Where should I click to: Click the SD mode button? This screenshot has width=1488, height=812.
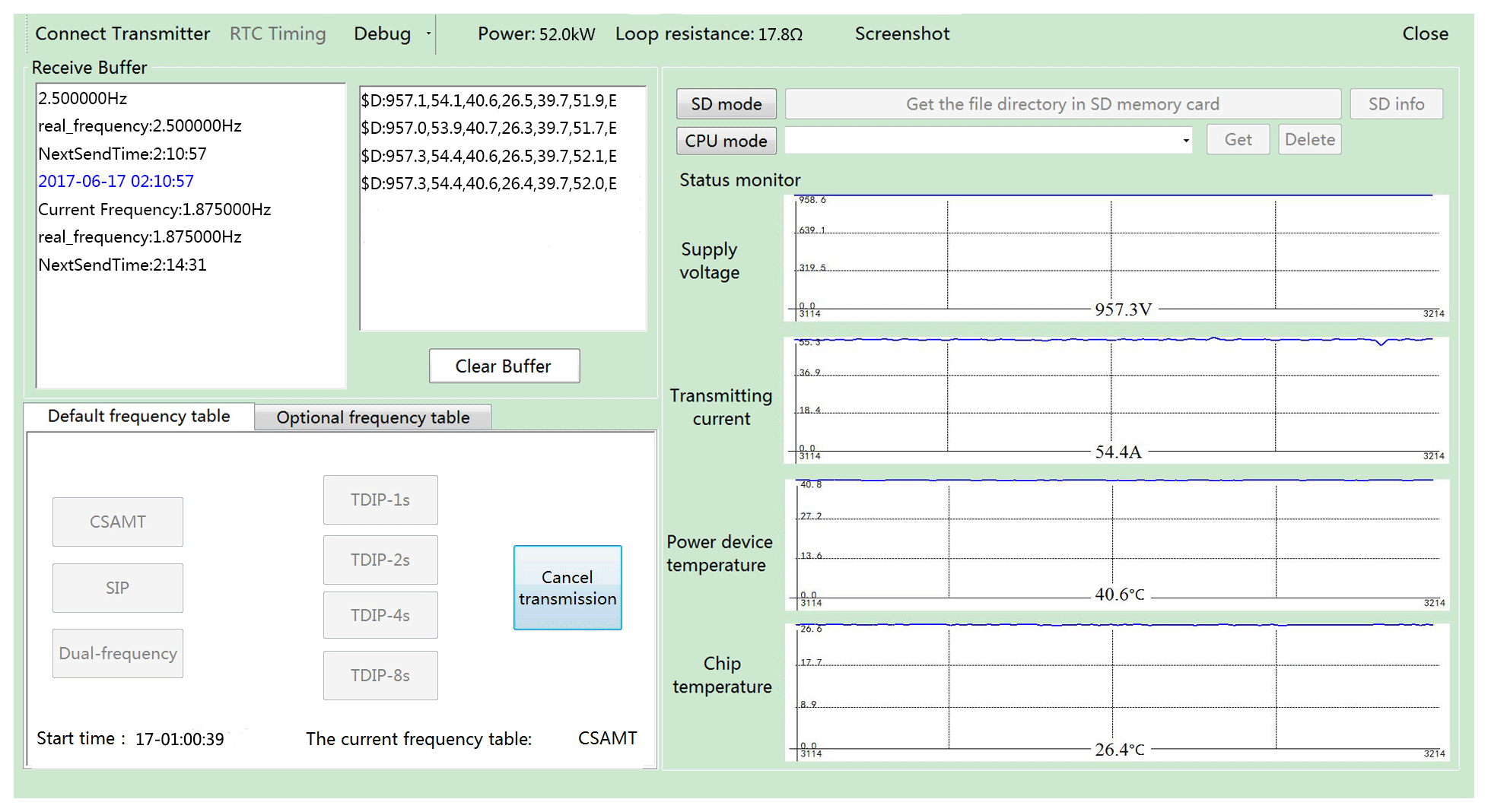point(726,104)
